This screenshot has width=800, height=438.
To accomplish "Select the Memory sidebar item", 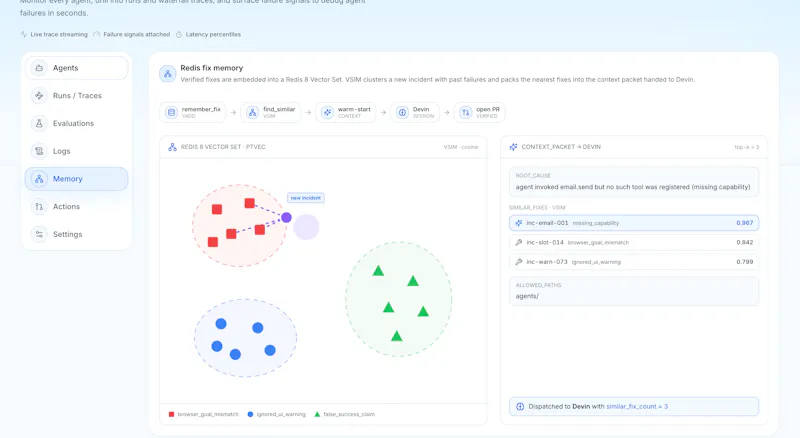I will pos(77,179).
